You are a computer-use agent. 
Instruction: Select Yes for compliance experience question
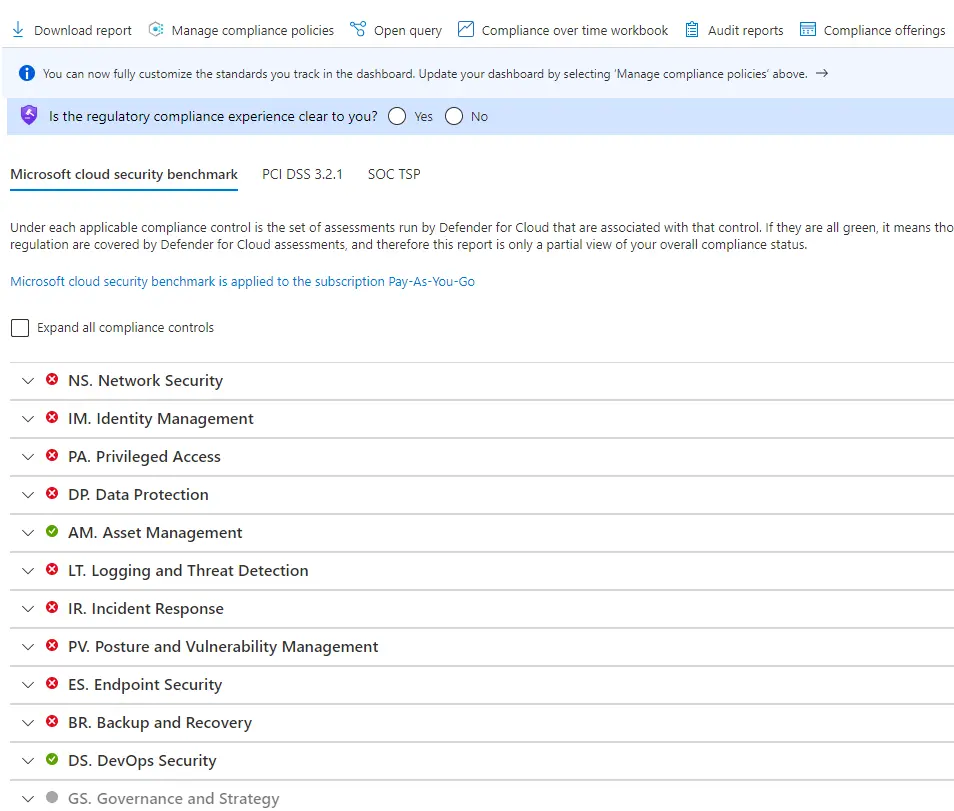[397, 116]
